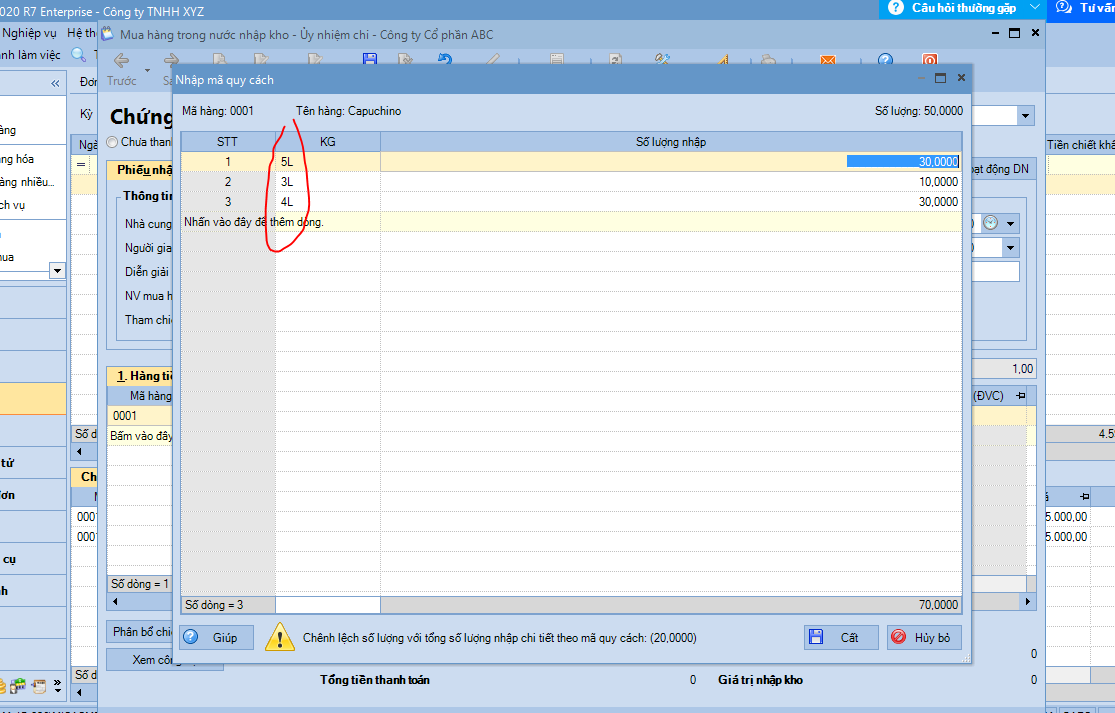The height and width of the screenshot is (713, 1115).
Task: Click the red cancel icon on Hủy bỏ
Action: tap(899, 637)
